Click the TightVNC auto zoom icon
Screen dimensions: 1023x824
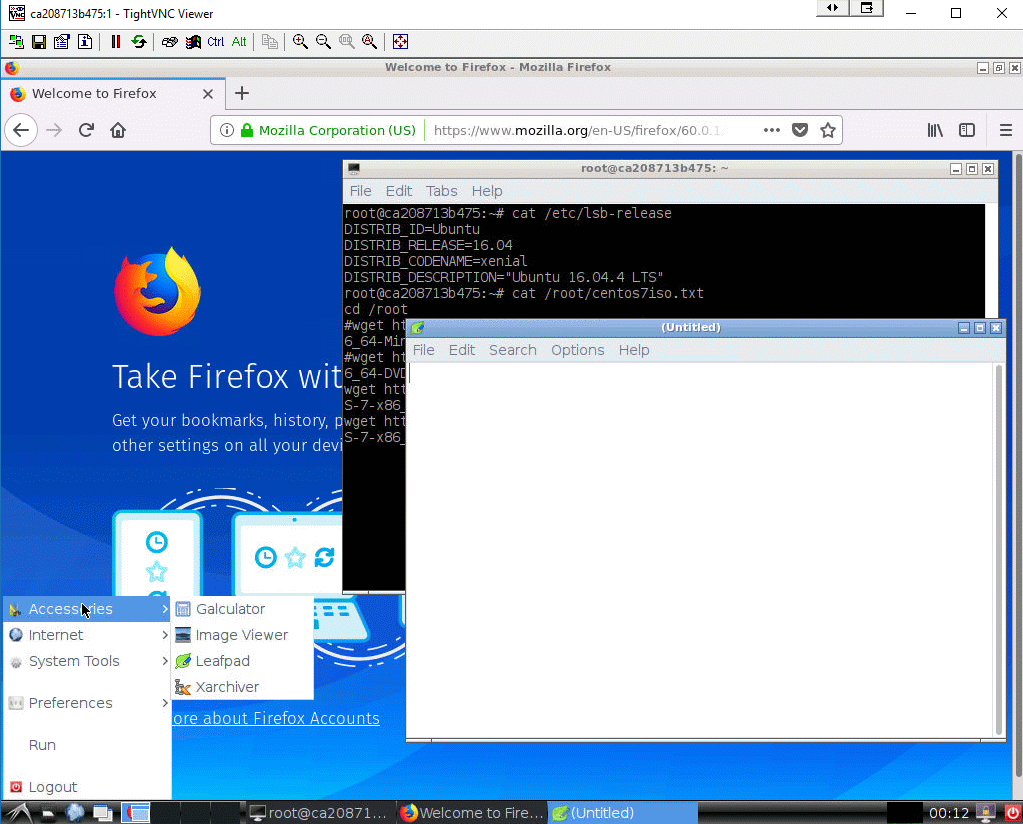pyautogui.click(x=369, y=42)
